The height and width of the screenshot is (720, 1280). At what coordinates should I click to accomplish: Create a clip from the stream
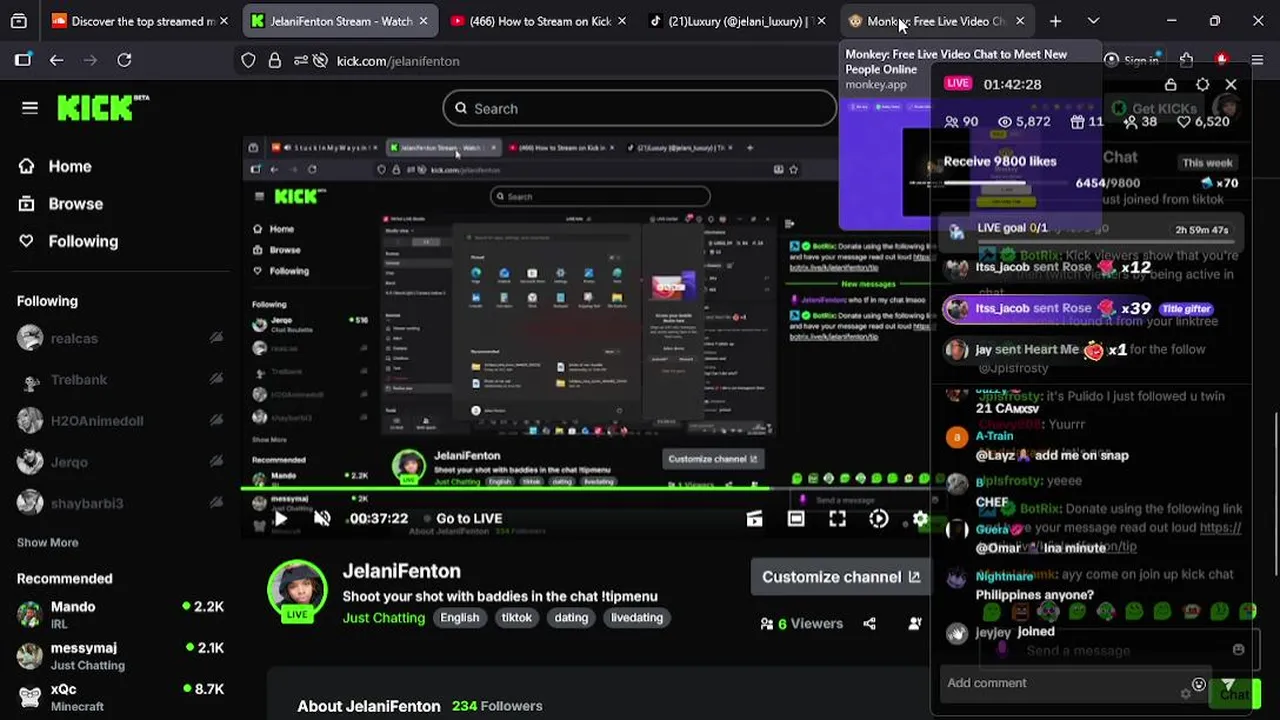(x=754, y=518)
